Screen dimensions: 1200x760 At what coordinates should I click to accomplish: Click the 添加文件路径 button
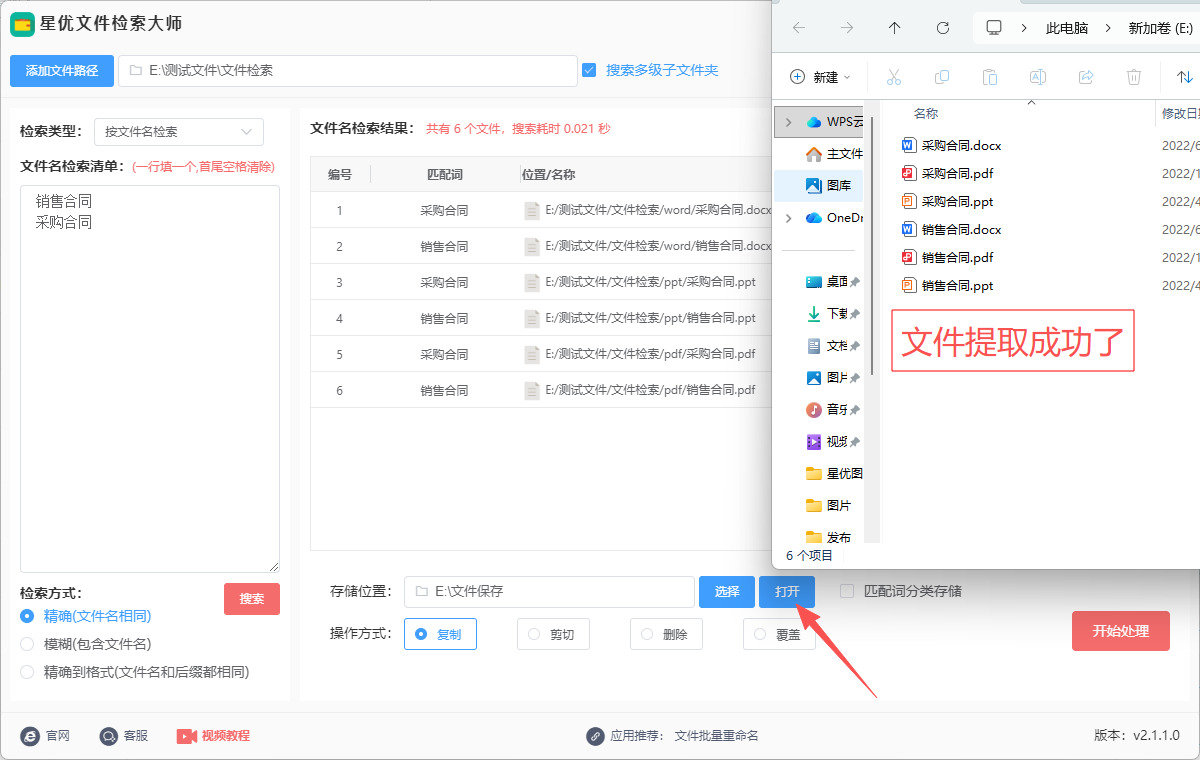point(62,71)
